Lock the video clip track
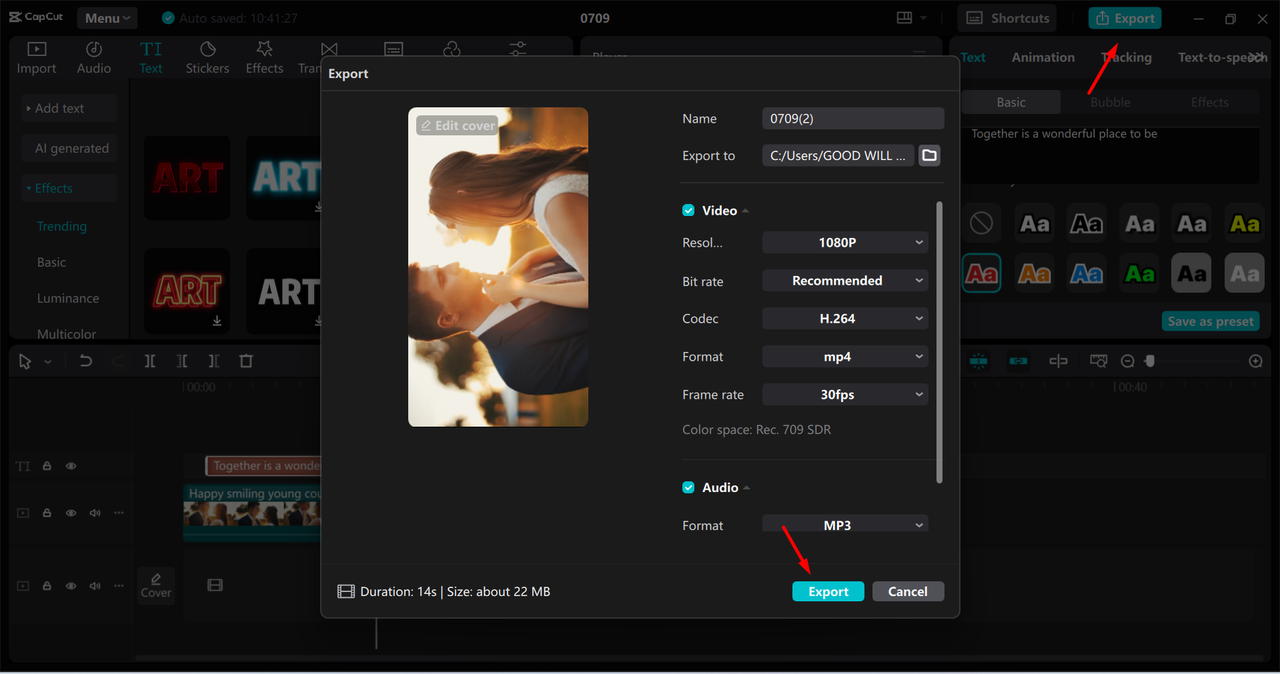The image size is (1280, 674). [47, 513]
